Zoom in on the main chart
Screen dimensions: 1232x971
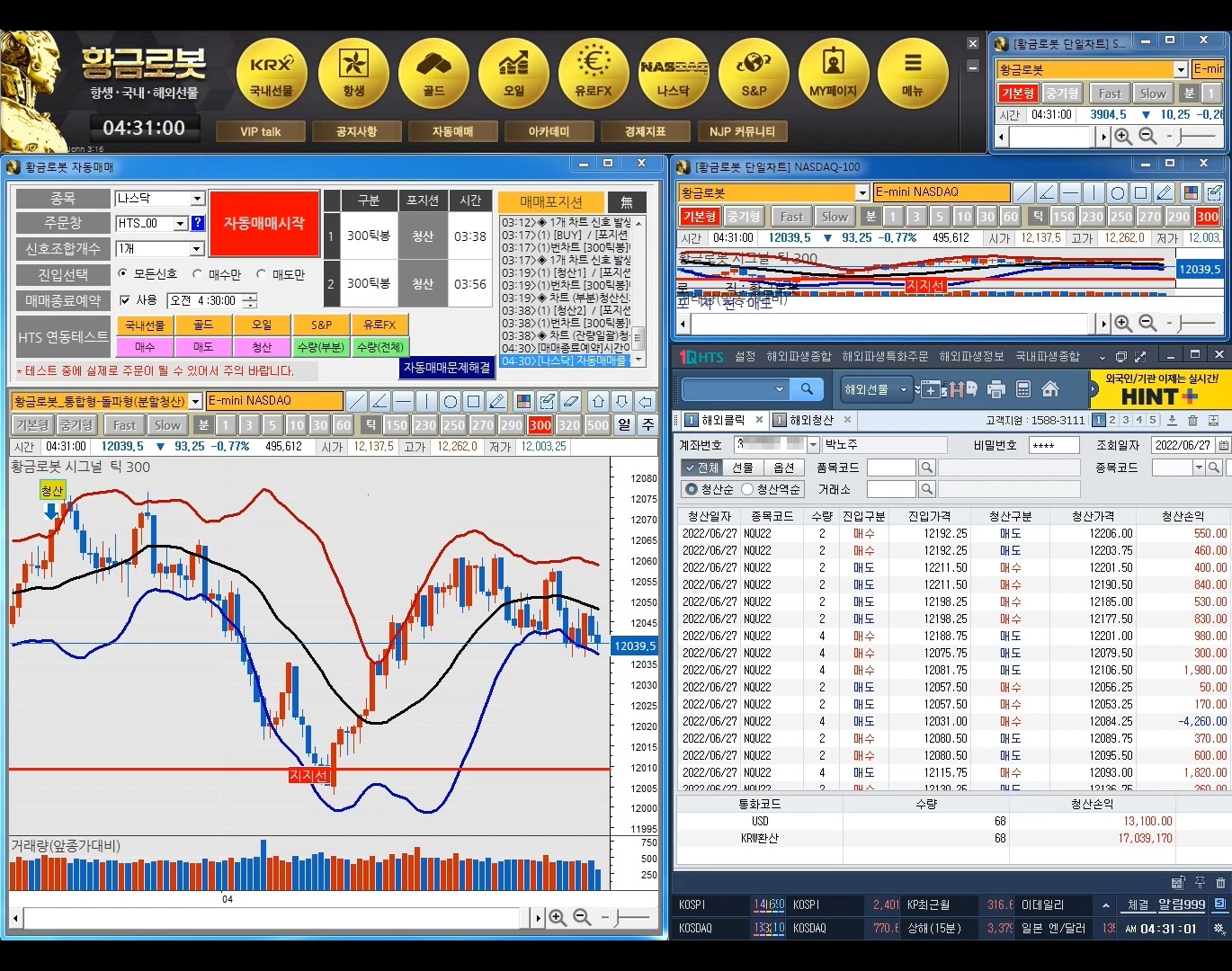point(558,918)
